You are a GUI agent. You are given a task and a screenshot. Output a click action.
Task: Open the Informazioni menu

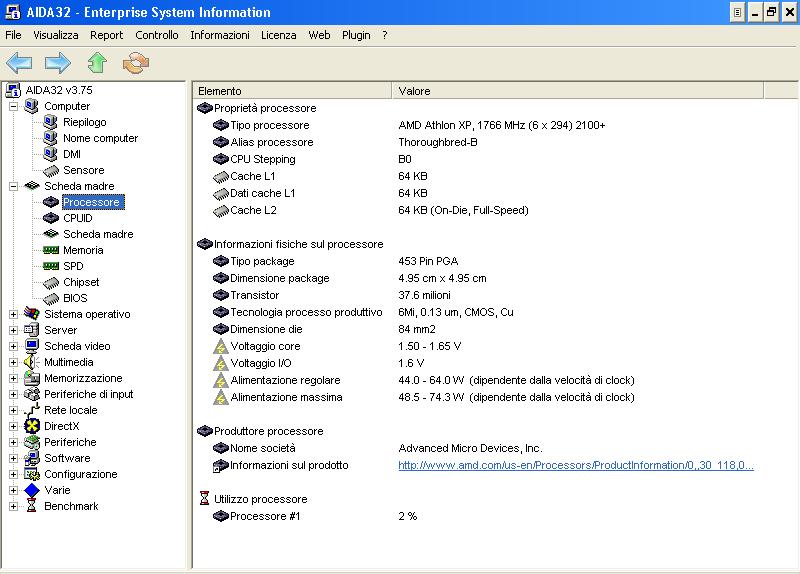(x=220, y=35)
